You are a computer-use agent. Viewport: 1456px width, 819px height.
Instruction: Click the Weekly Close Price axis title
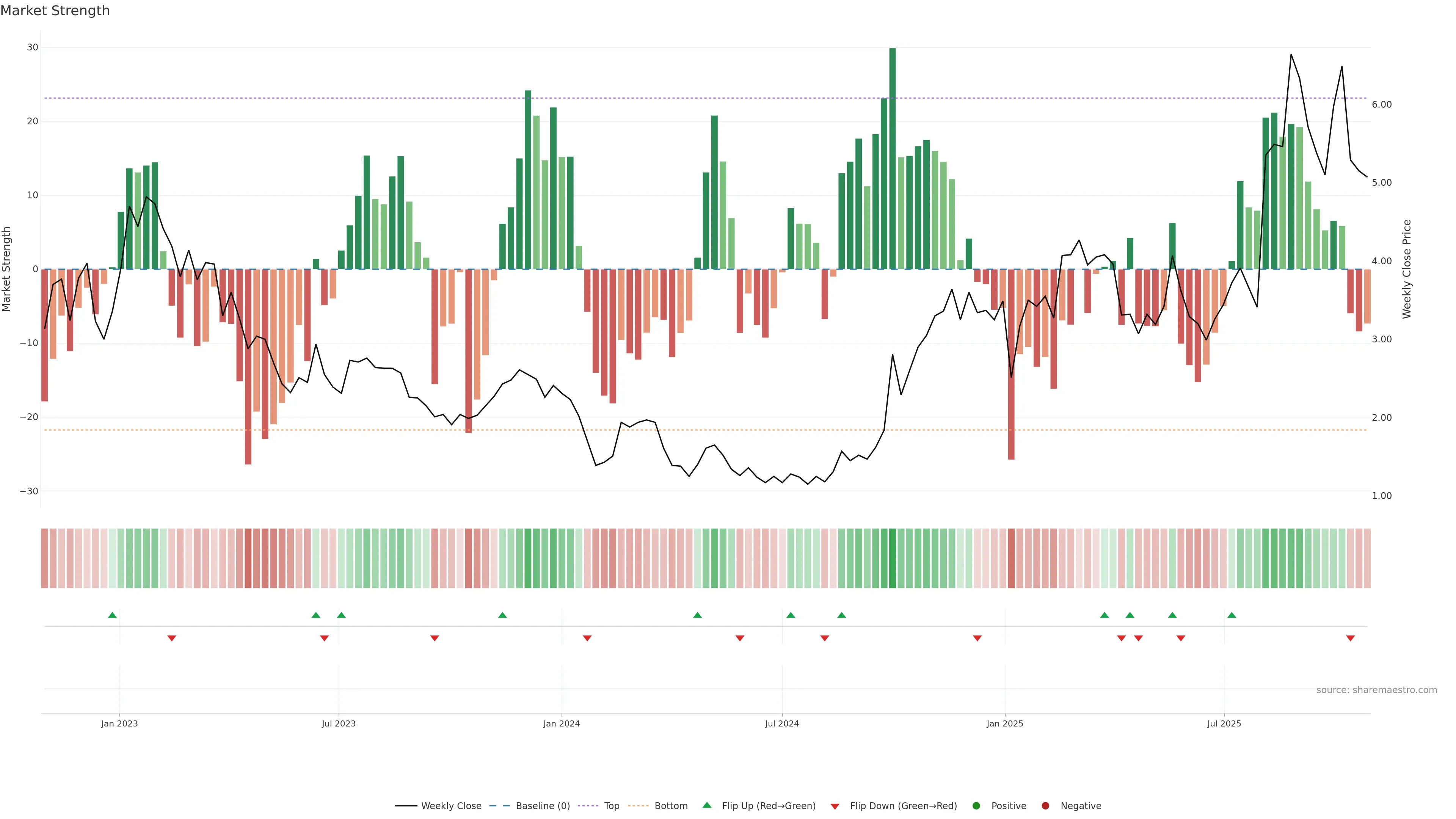1407,269
